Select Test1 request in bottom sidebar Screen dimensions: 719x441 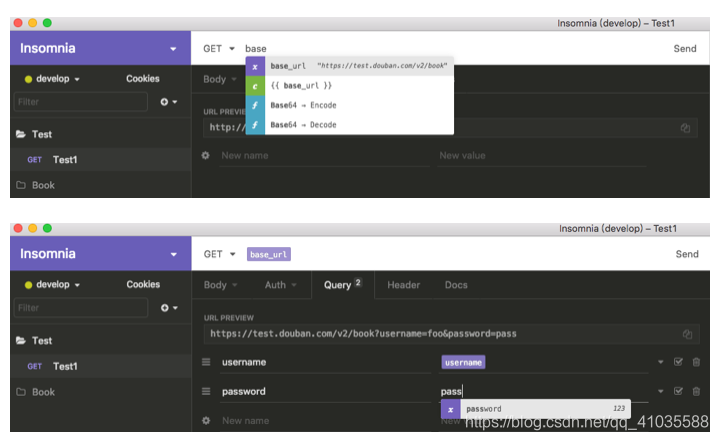tap(100, 366)
